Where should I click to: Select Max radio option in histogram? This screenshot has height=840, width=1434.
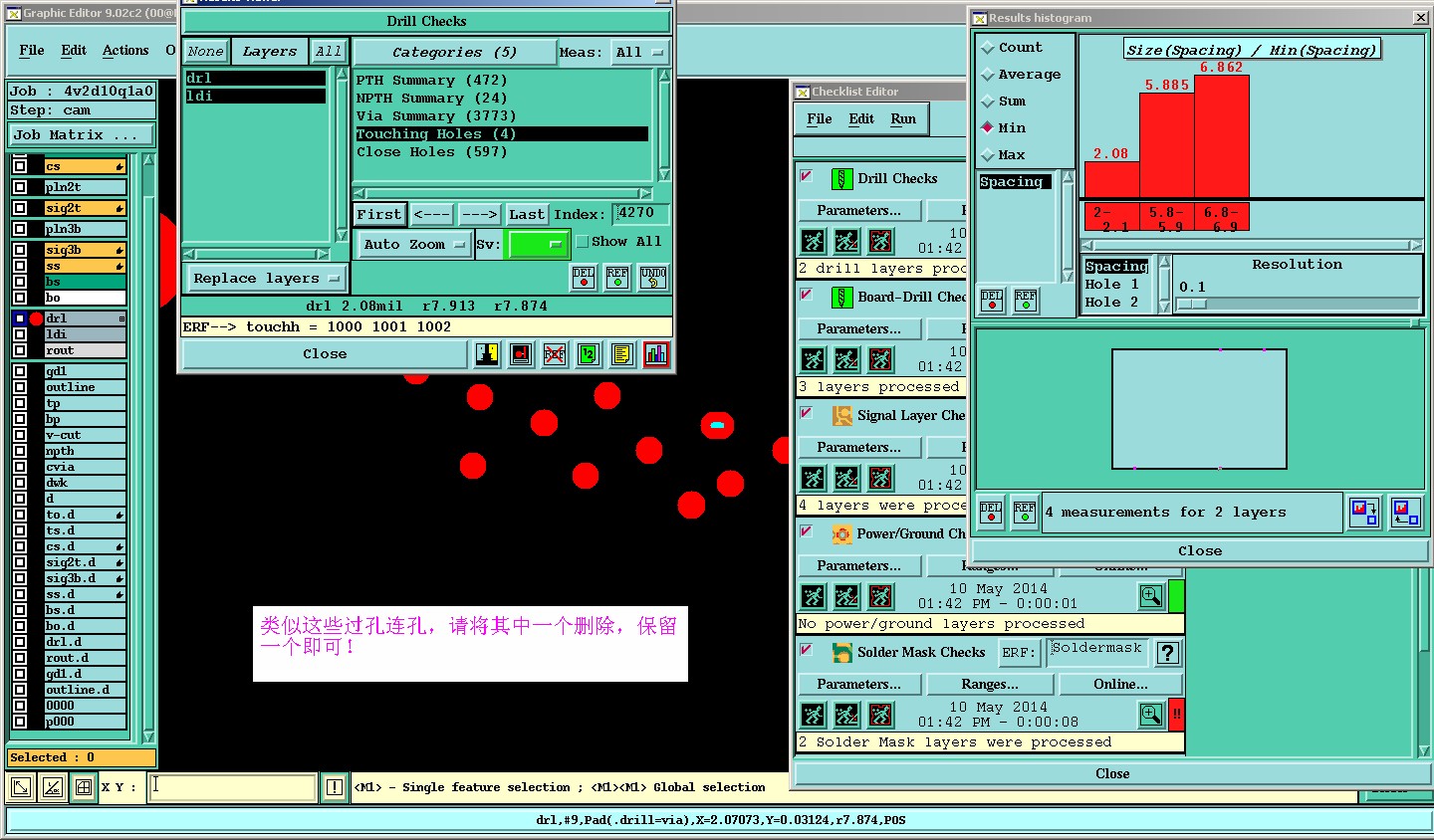pos(988,155)
